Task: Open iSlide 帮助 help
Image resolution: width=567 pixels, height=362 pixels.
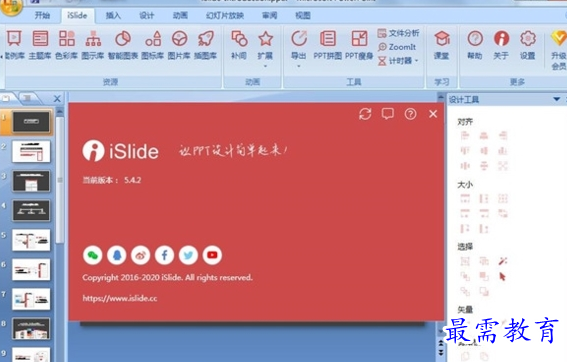Action: (x=475, y=45)
